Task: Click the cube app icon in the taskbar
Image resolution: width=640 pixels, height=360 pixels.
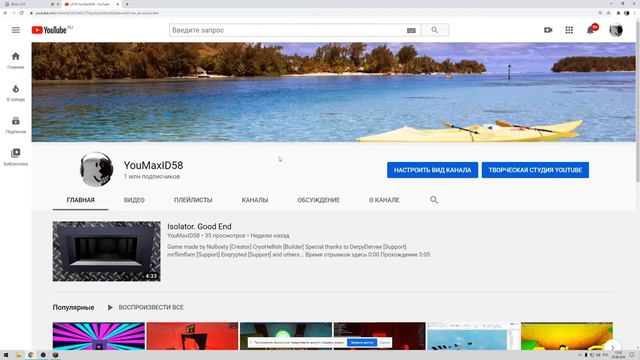Action: 55,355
